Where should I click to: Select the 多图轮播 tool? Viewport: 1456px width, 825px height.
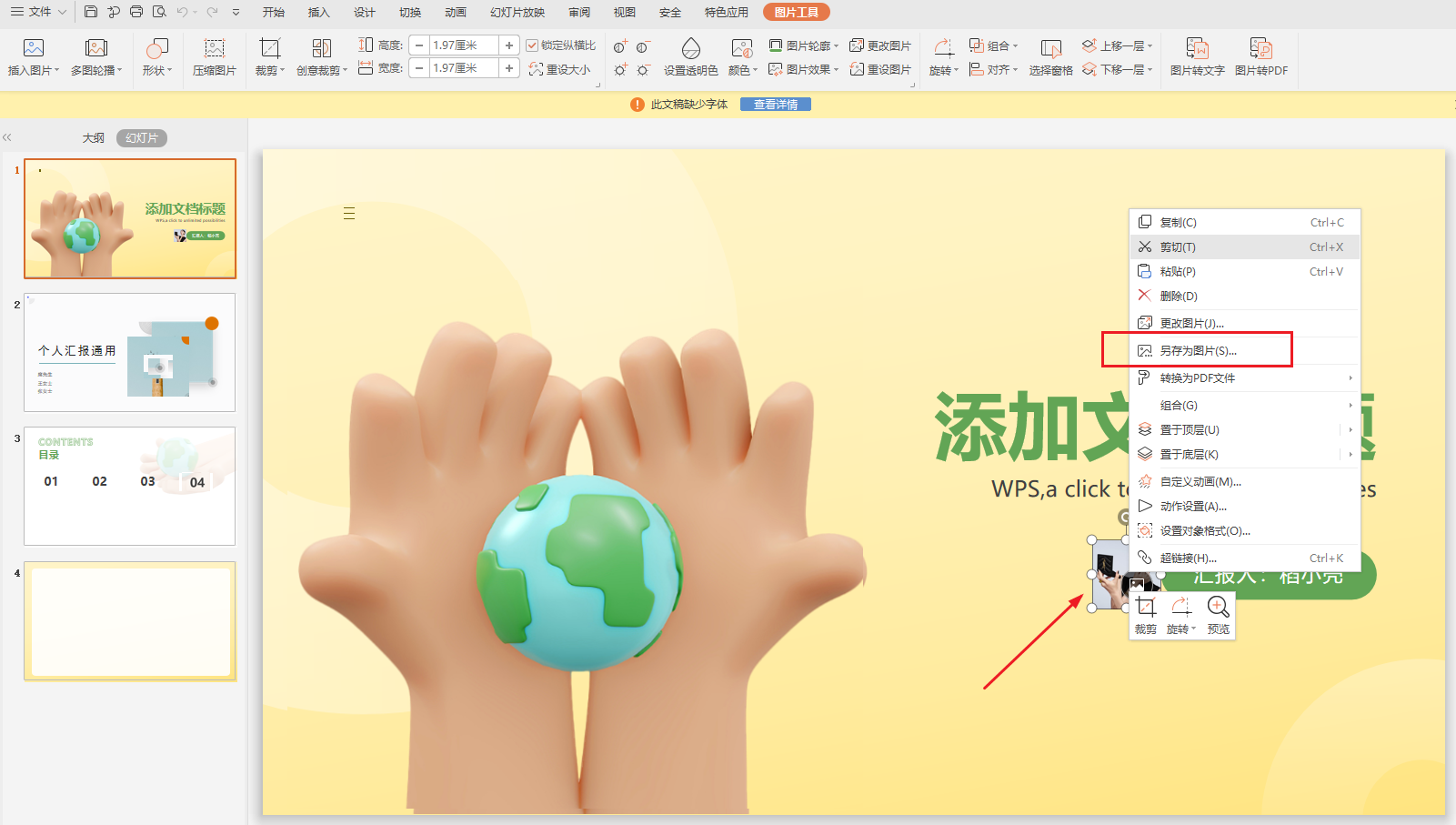pos(95,56)
